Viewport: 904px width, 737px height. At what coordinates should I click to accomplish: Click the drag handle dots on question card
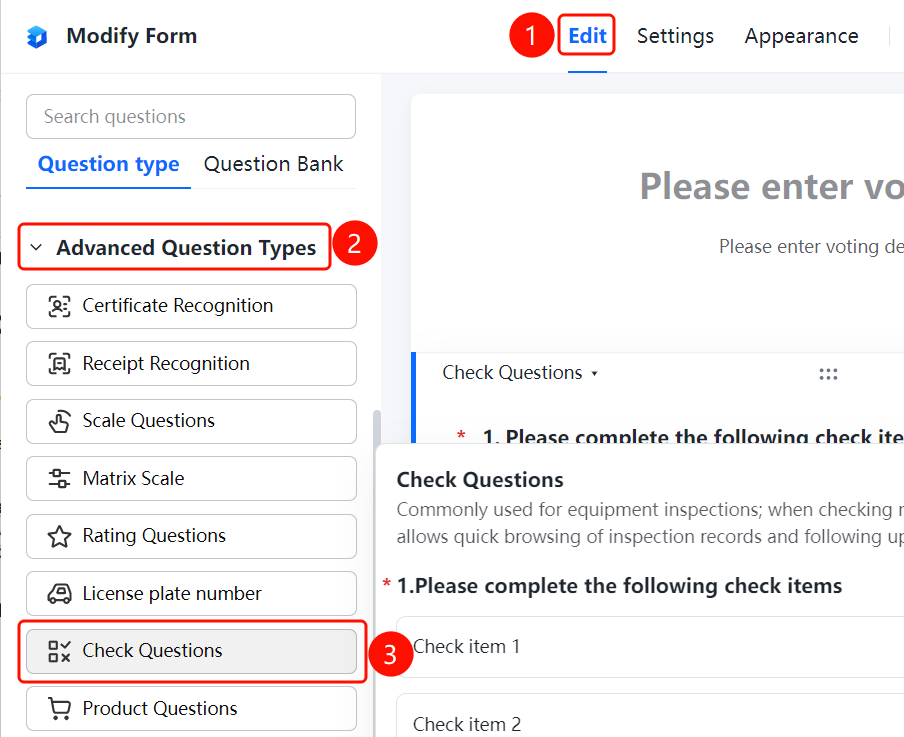(x=828, y=374)
